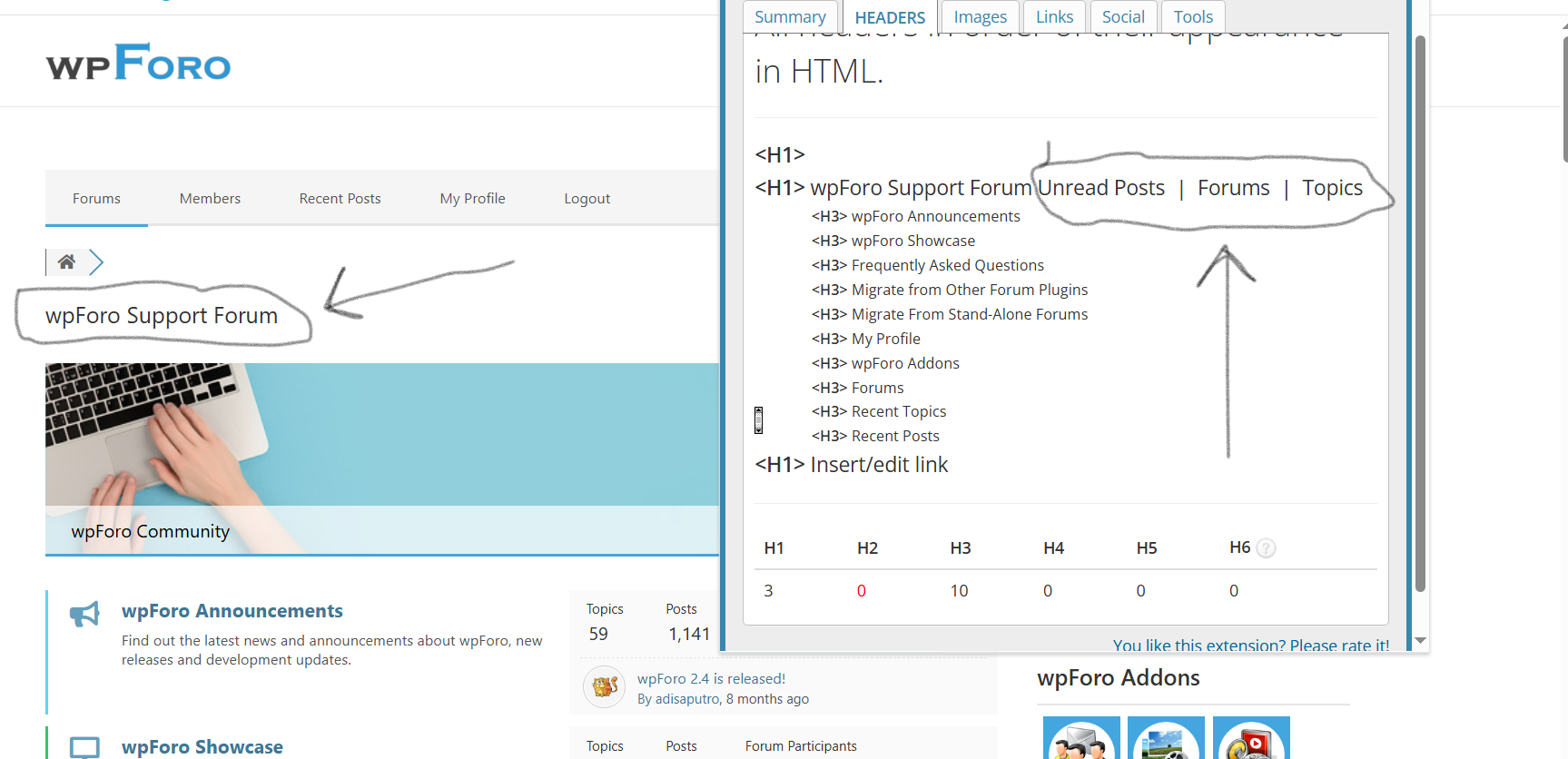Open the wpForo Showcase forum link
Screen dimensions: 1568x759
(202, 746)
